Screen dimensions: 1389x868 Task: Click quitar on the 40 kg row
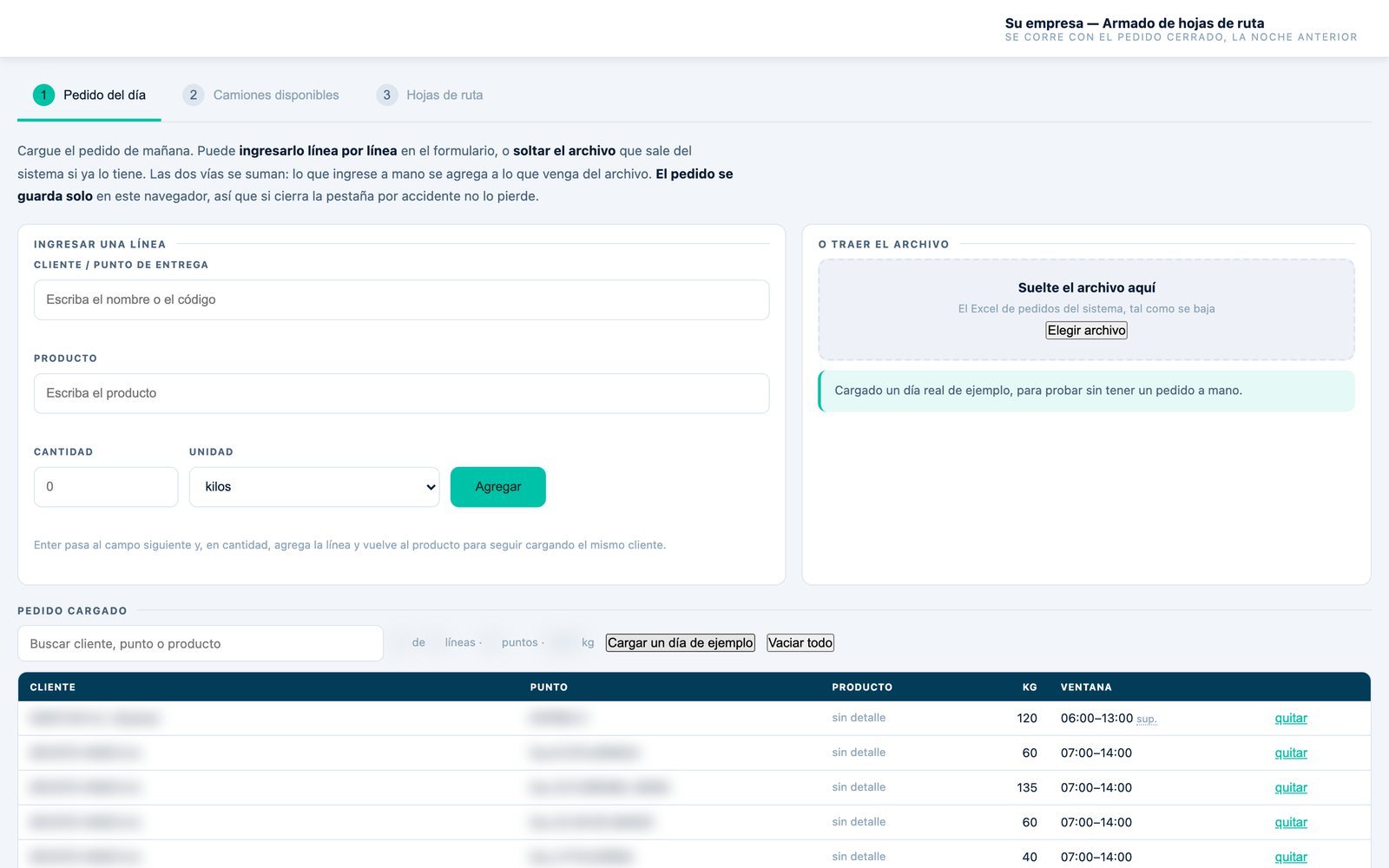coord(1291,857)
